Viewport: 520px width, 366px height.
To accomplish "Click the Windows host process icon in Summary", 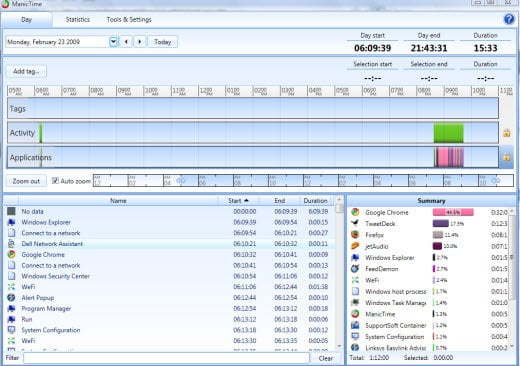I will (x=355, y=291).
